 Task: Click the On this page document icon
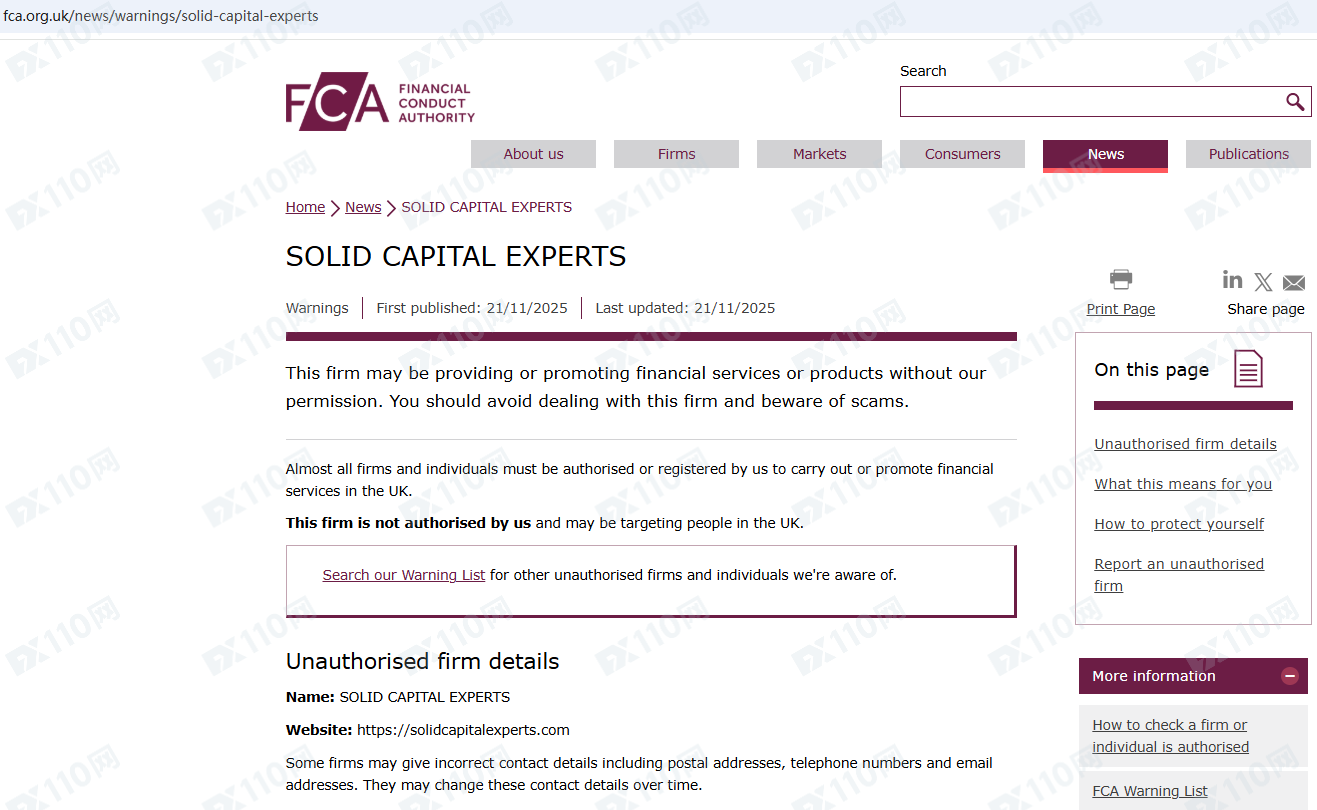click(1248, 369)
